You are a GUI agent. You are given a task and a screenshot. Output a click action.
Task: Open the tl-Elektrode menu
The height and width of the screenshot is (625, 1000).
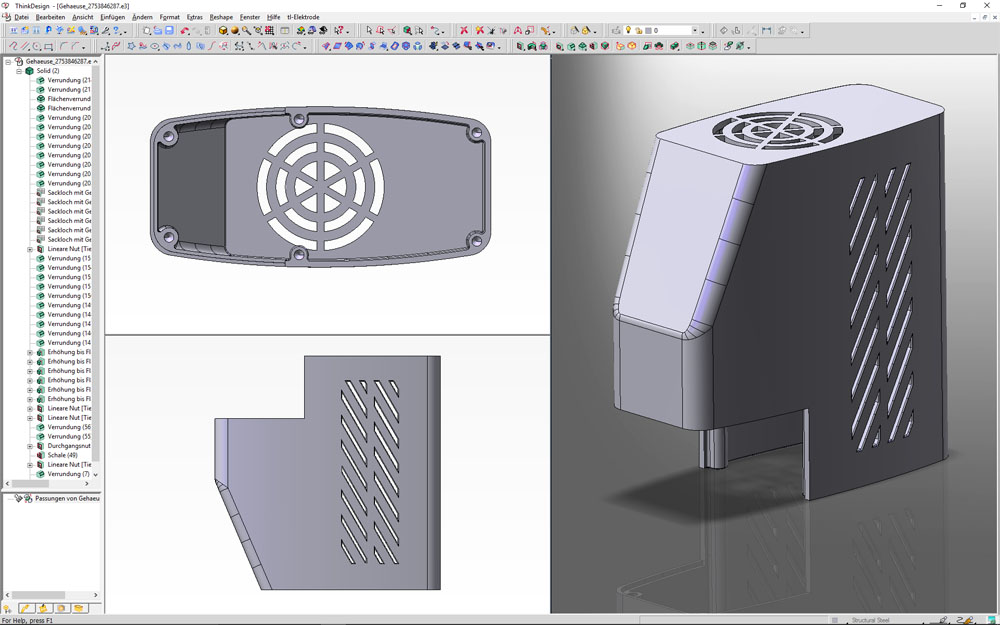pyautogui.click(x=301, y=17)
